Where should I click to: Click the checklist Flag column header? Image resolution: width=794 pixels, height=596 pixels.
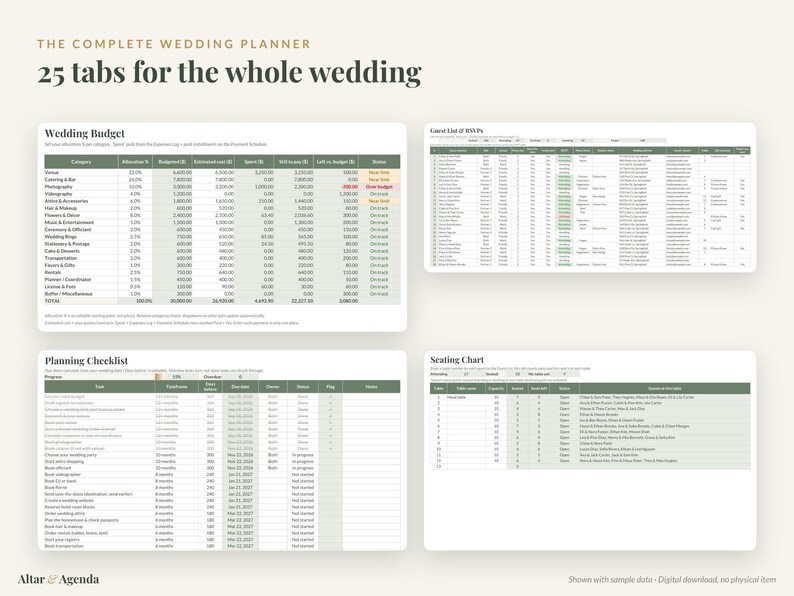(x=331, y=387)
